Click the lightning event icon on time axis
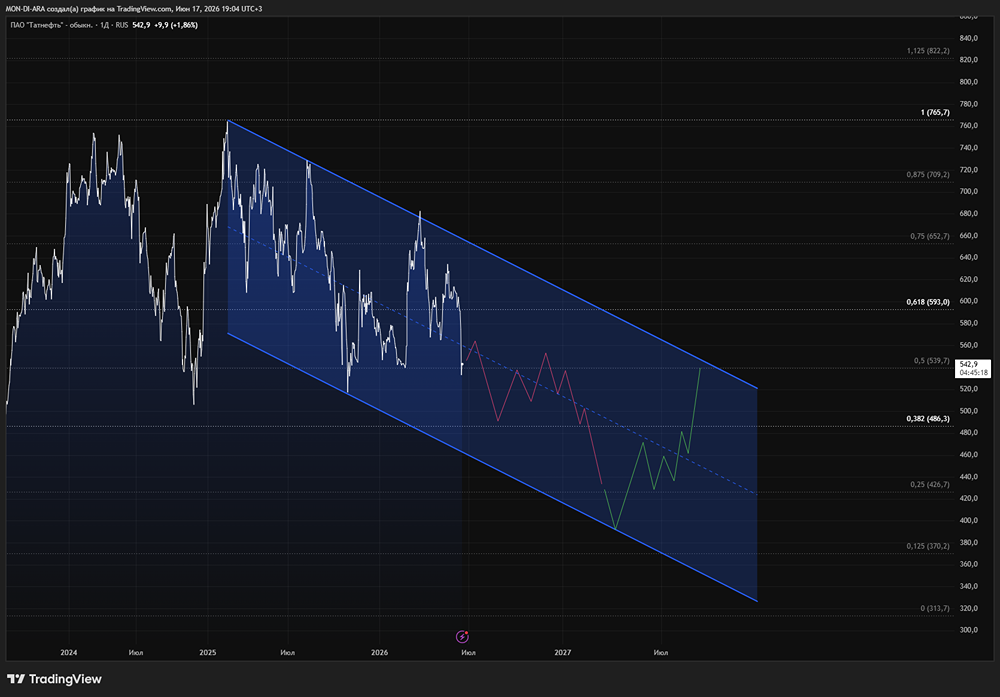The width and height of the screenshot is (1000, 697). [462, 636]
